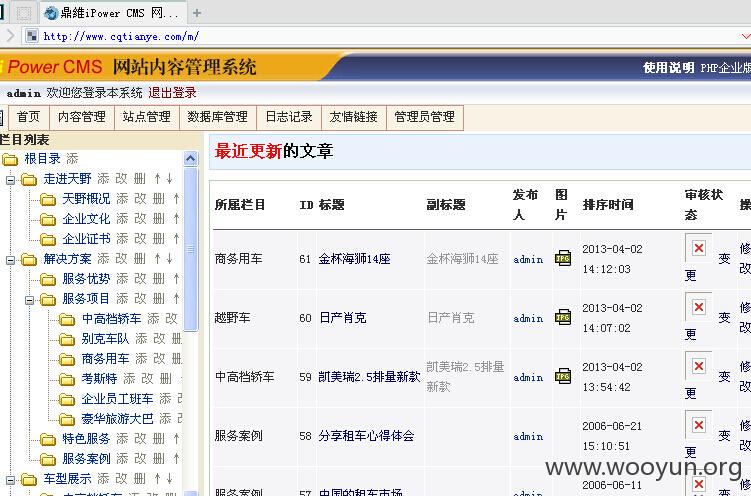Open the 站点管理 menu tab
The image size is (751, 496).
coord(147,117)
